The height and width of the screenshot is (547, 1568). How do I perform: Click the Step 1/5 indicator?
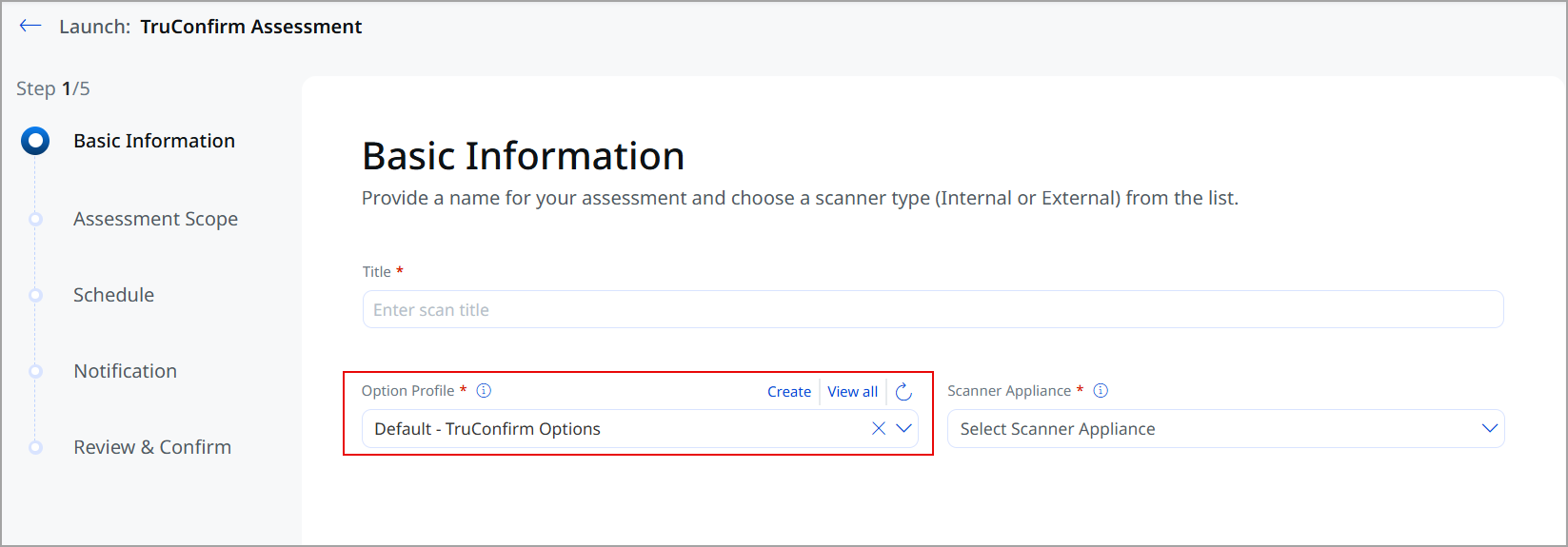click(x=53, y=88)
